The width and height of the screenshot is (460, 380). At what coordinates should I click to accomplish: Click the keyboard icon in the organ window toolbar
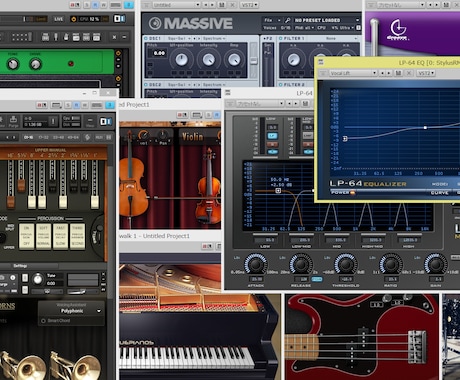pos(56,105)
